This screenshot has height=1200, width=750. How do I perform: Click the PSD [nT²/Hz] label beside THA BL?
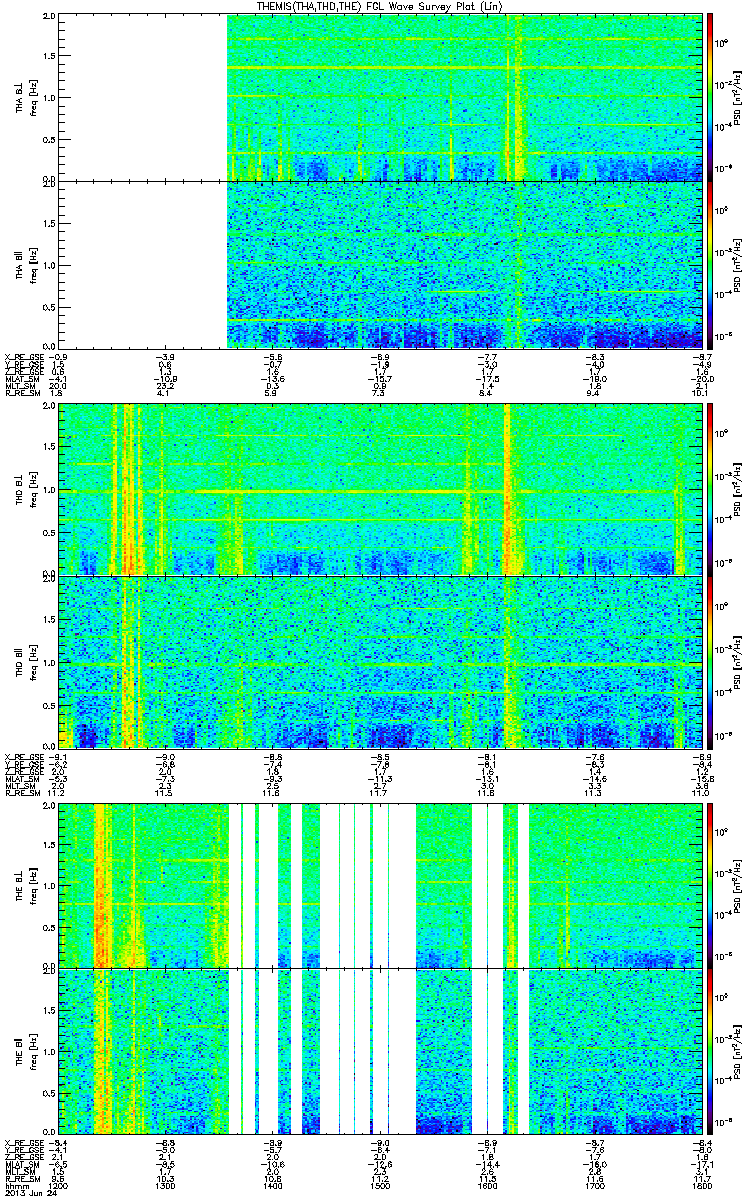pos(737,97)
